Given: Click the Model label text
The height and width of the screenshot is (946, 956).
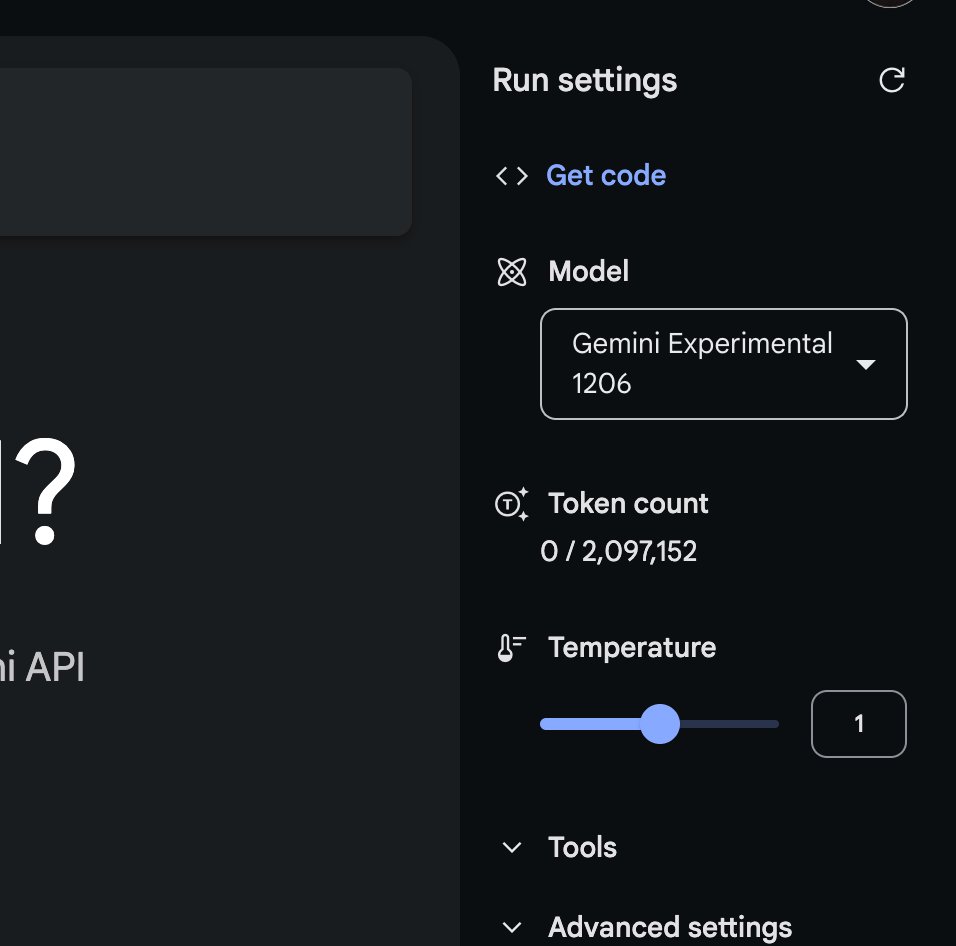Looking at the screenshot, I should (588, 271).
